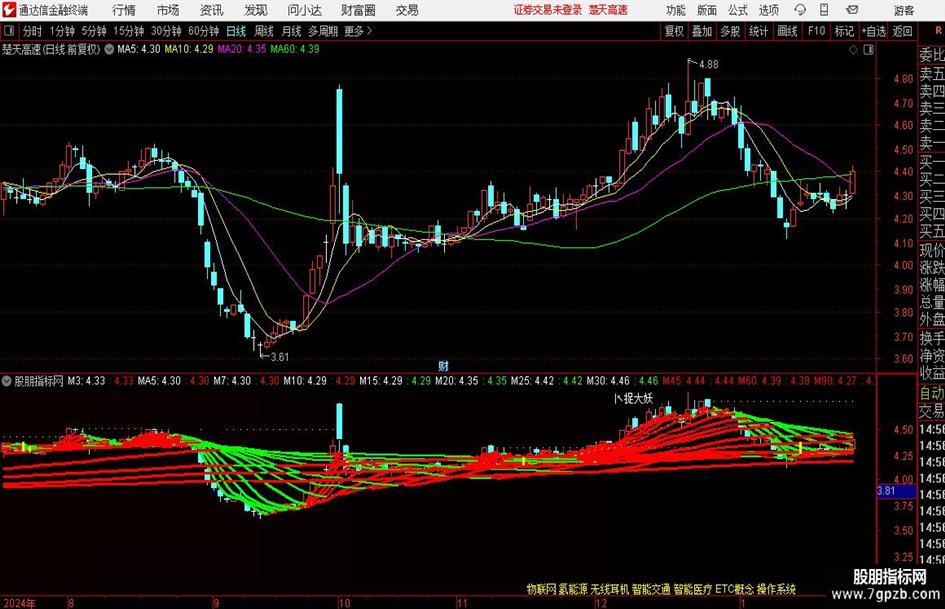
Task: Open the 多周期 multi-period view
Action: tap(323, 31)
